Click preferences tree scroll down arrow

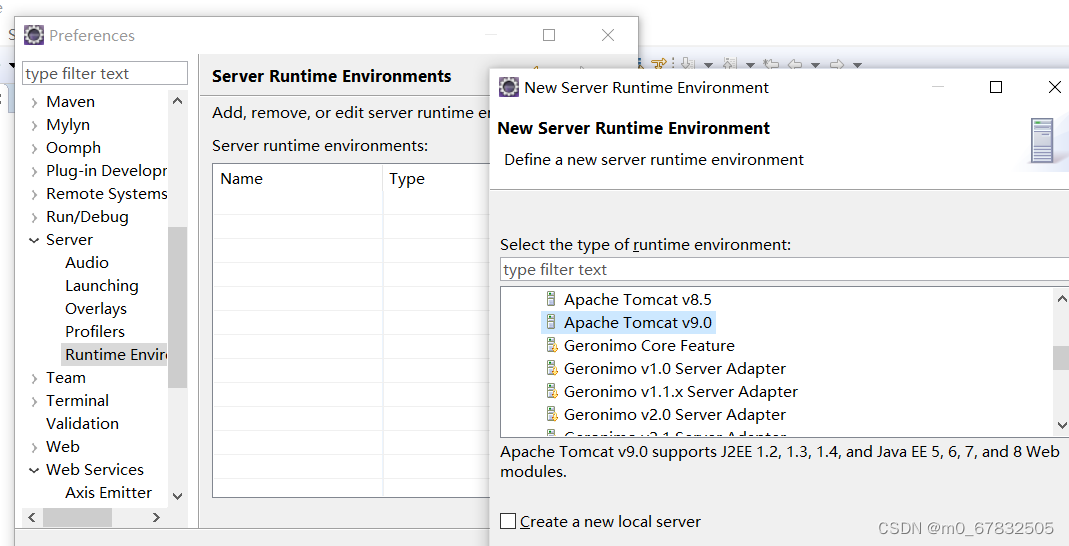pos(178,496)
